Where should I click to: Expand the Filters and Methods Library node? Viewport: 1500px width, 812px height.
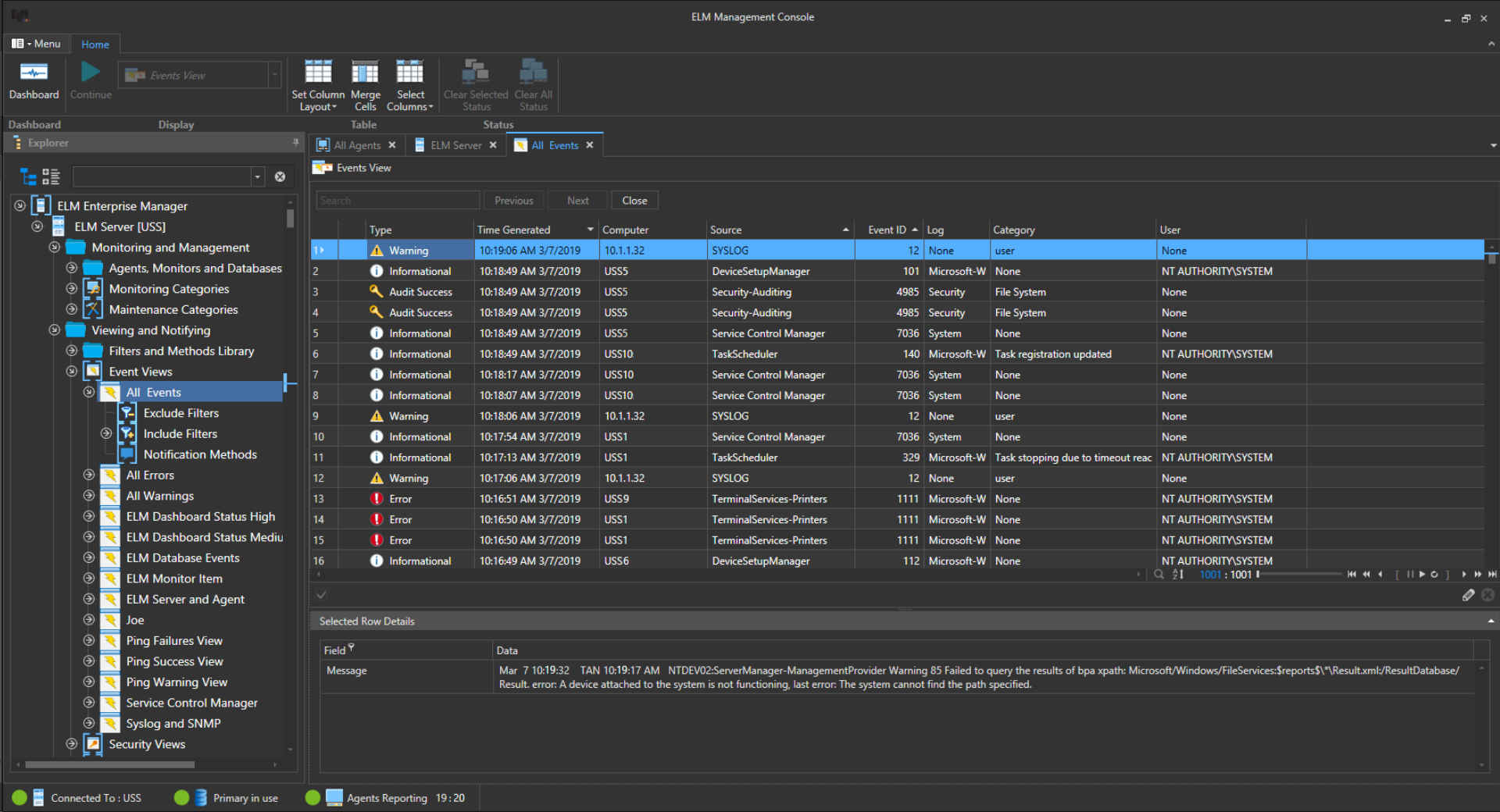click(71, 351)
